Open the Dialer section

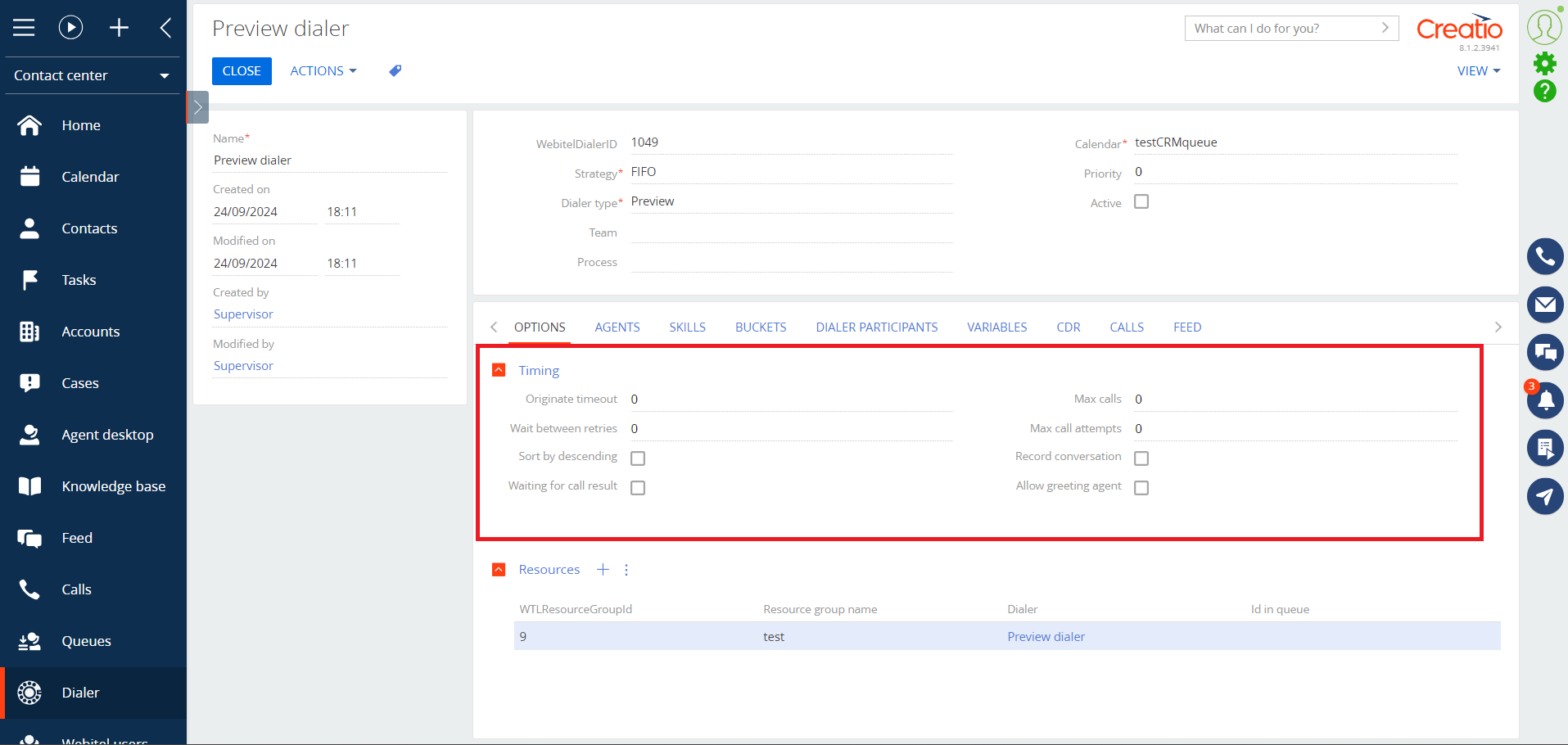pos(93,693)
